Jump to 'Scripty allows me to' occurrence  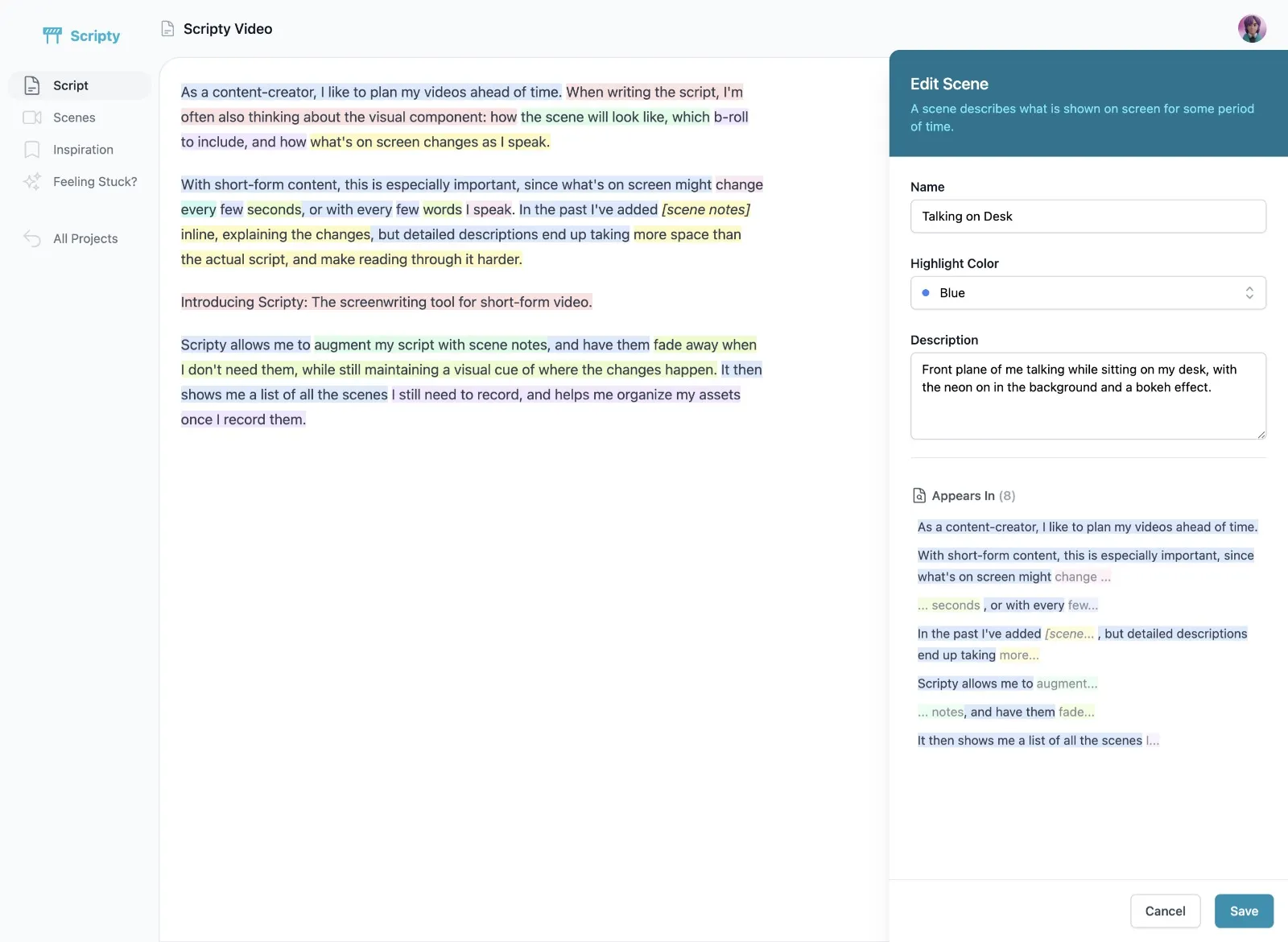(975, 684)
